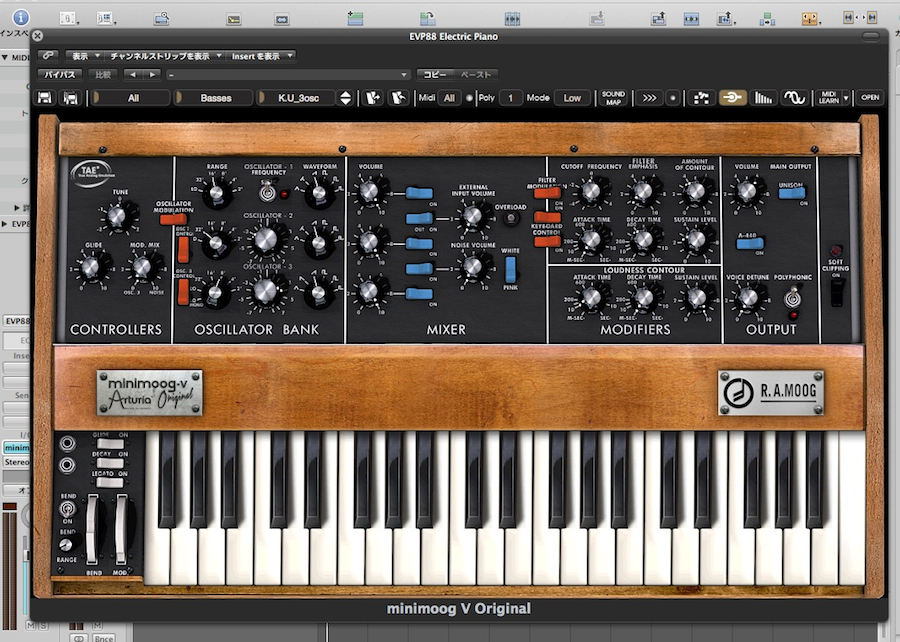
Task: Click the green add-track icon in Logic toolbar
Action: 355,18
